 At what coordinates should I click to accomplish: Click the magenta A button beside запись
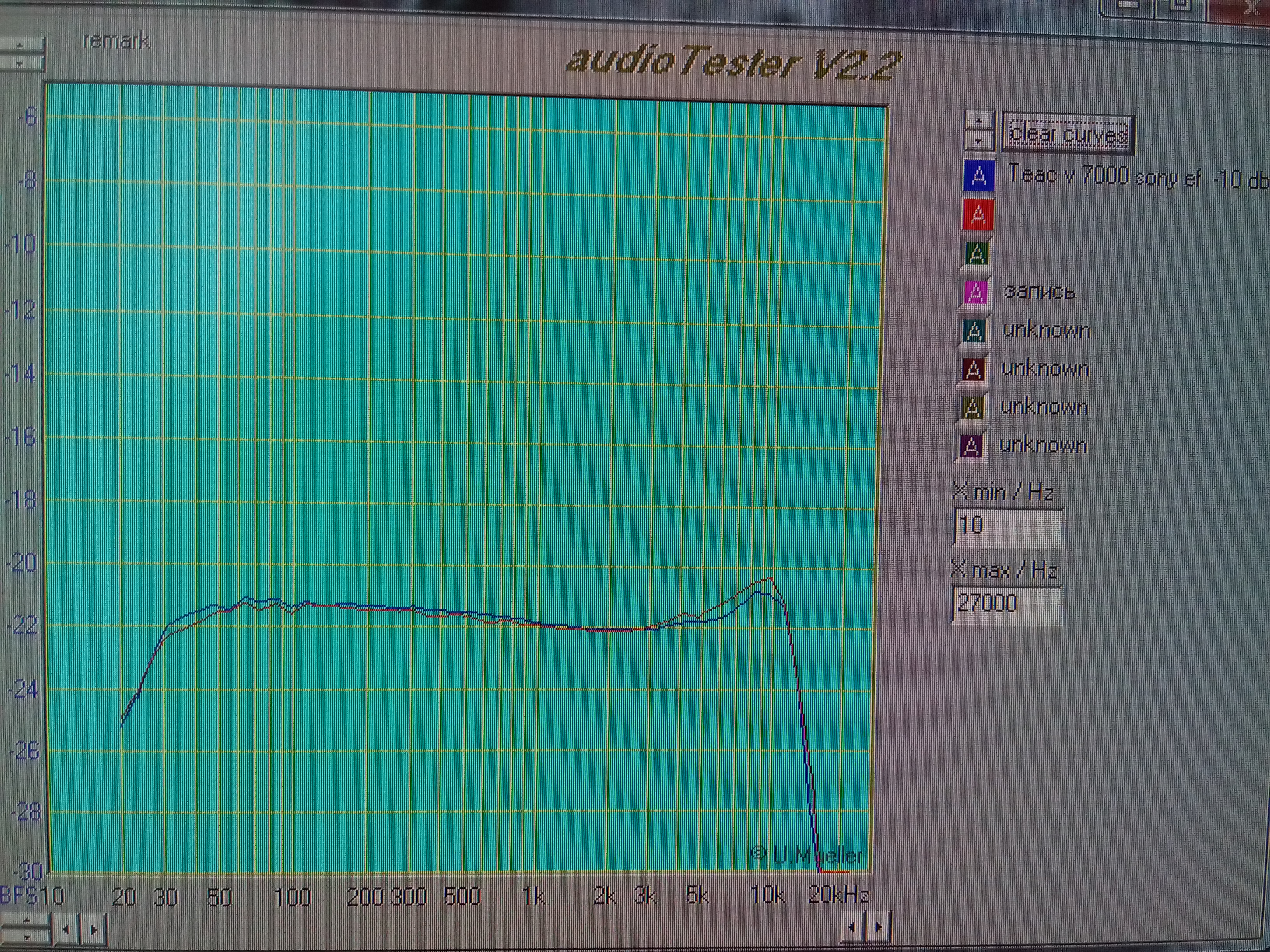[x=975, y=292]
